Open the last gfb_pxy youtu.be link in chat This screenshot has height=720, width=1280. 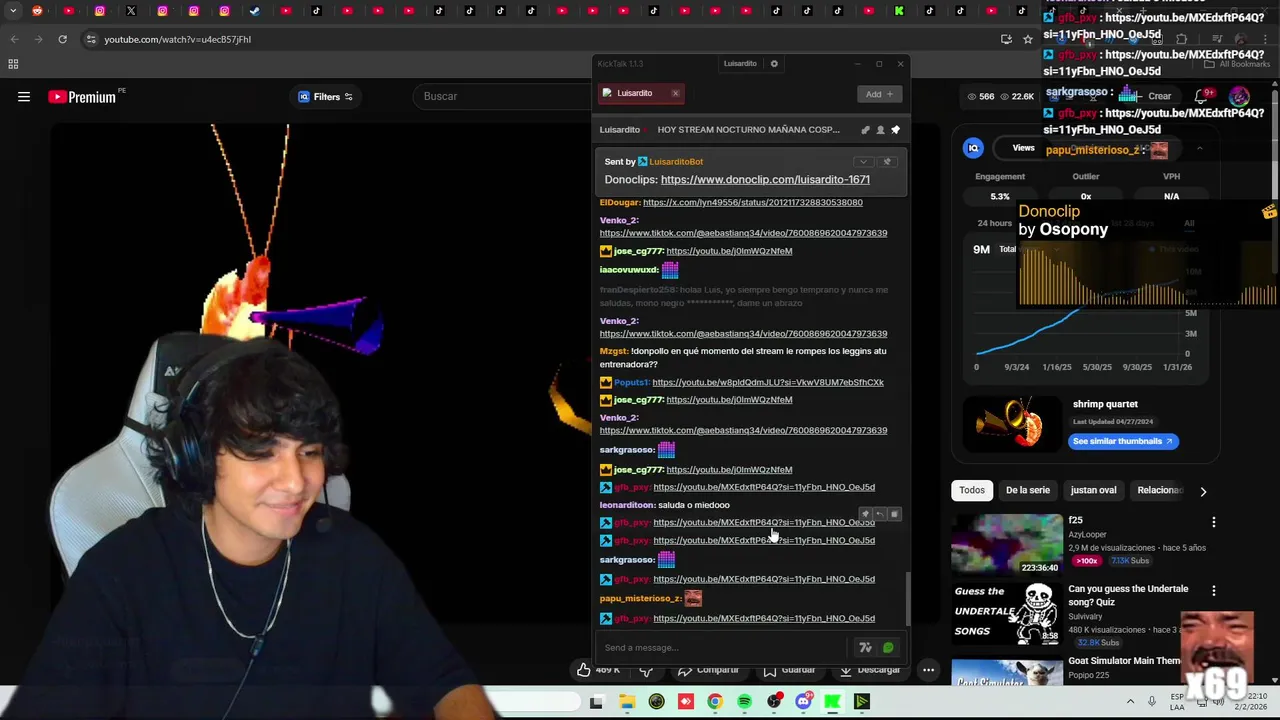pyautogui.click(x=764, y=618)
